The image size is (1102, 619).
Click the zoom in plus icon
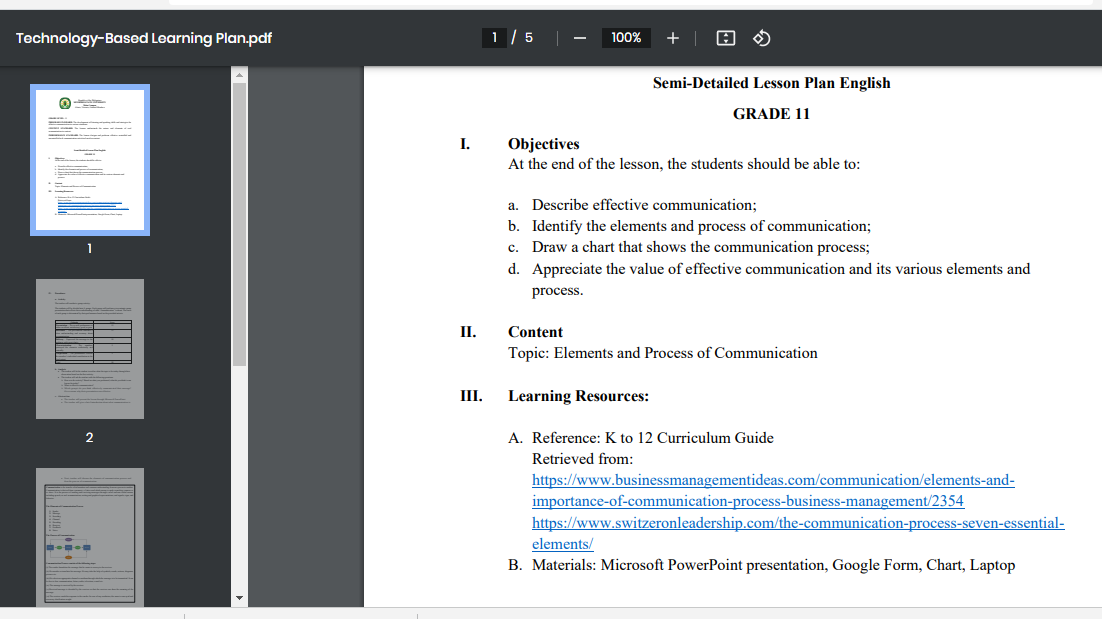[672, 38]
